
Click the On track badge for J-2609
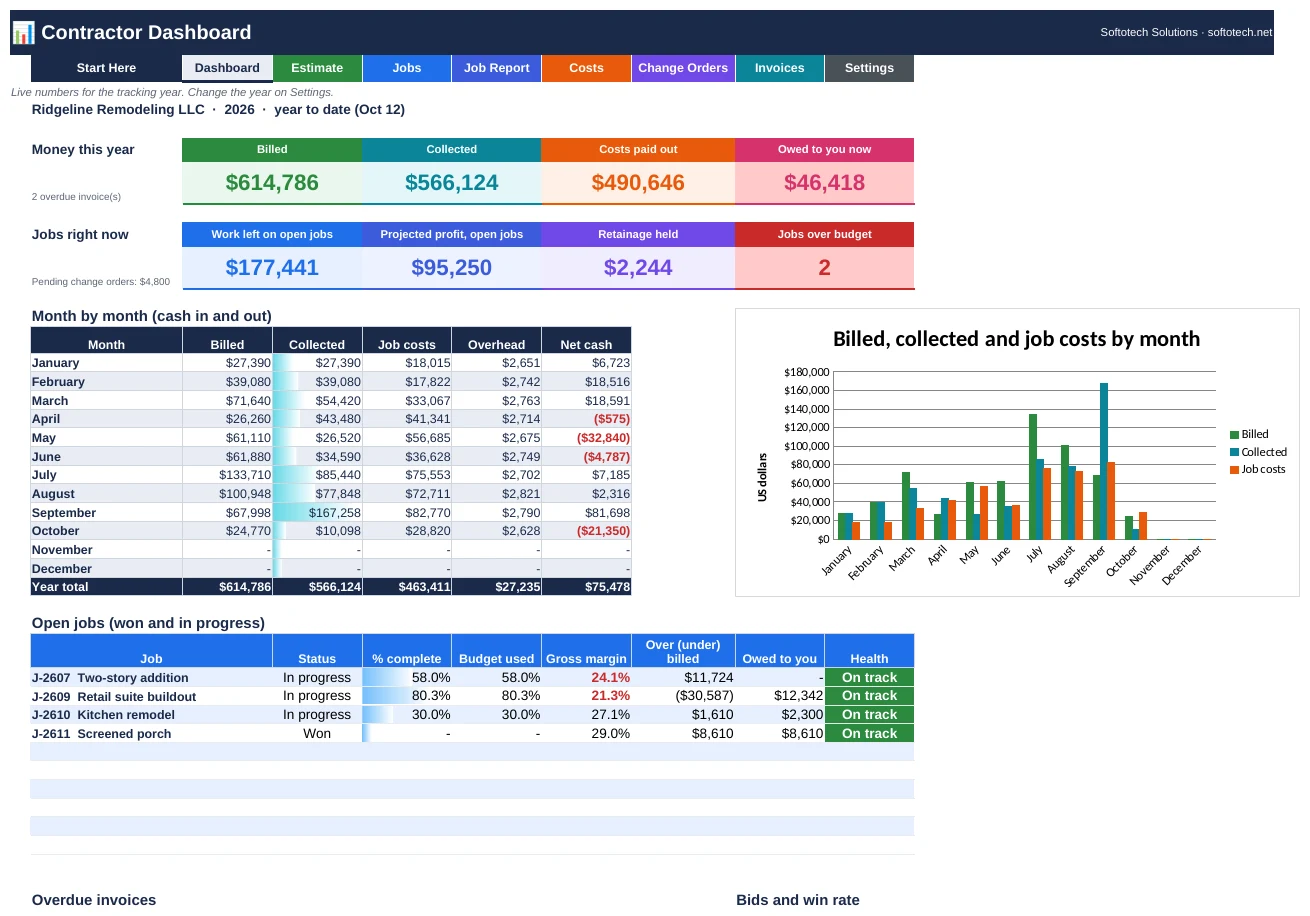click(x=869, y=696)
